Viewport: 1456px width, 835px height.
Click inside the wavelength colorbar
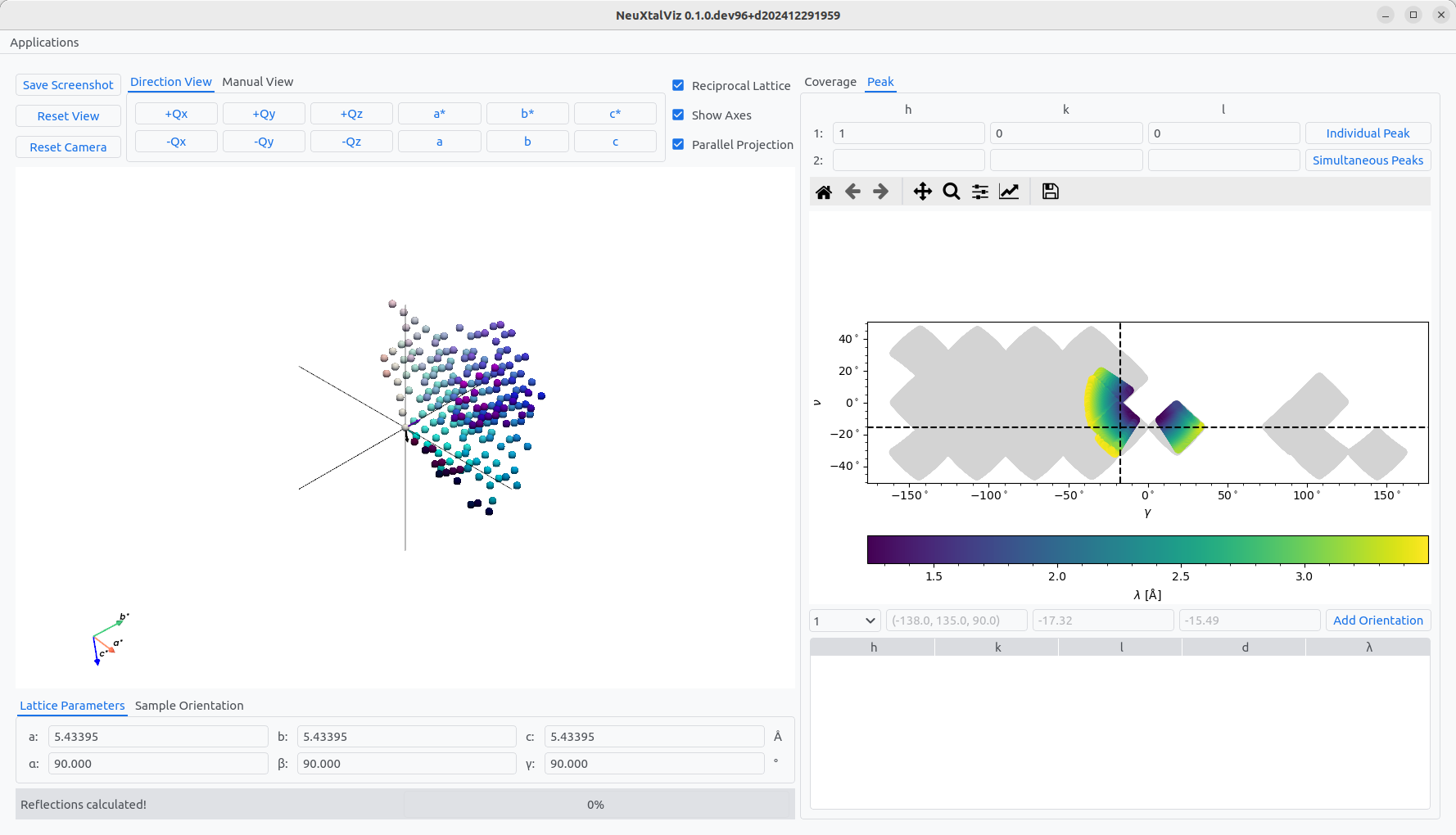pos(1146,549)
